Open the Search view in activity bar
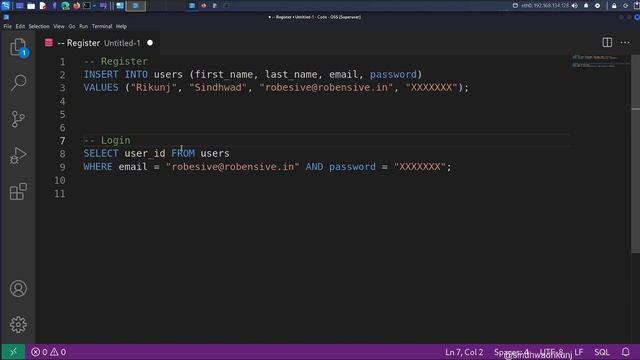 (18, 83)
